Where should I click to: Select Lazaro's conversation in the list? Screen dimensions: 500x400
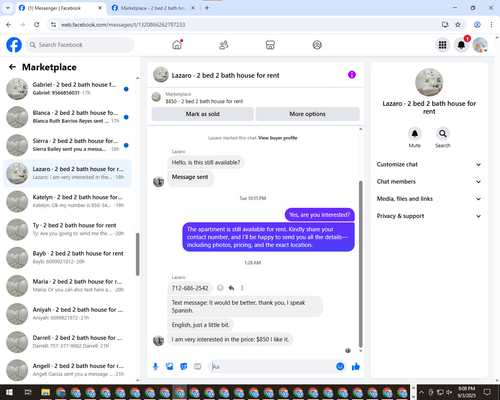coord(68,173)
